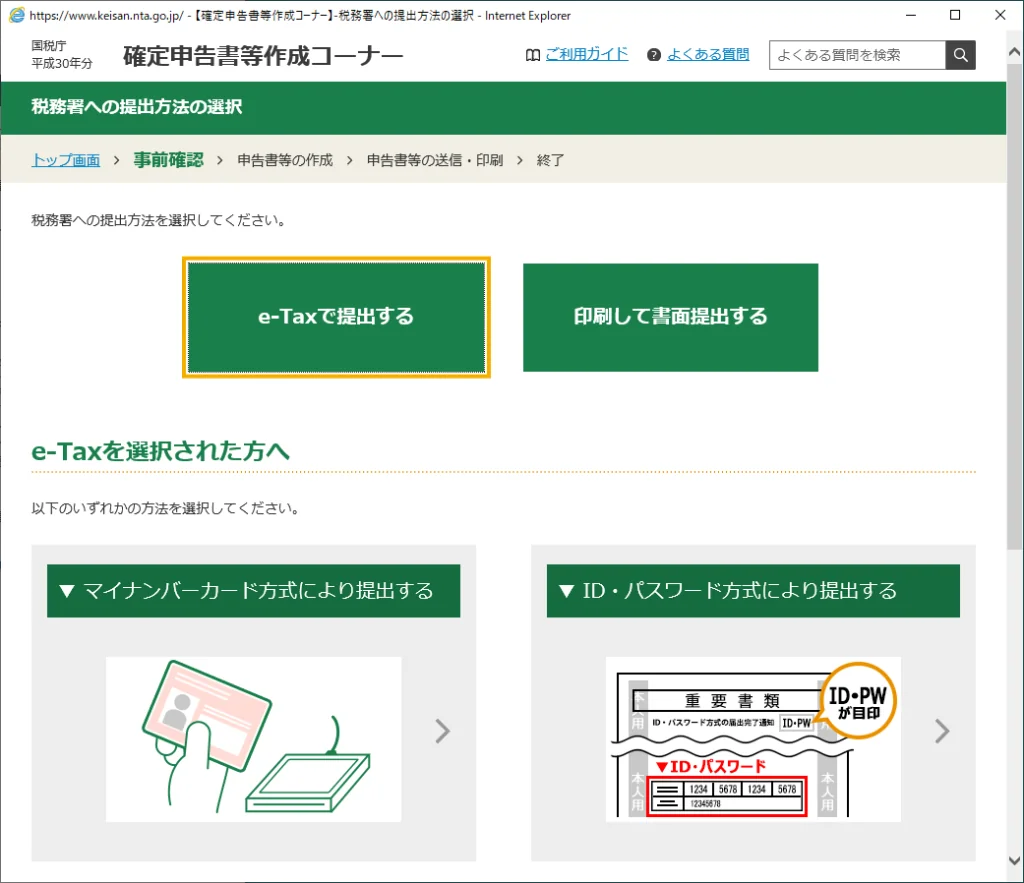Click Internet Explorer logo in title bar
1024x883 pixels.
coord(16,15)
